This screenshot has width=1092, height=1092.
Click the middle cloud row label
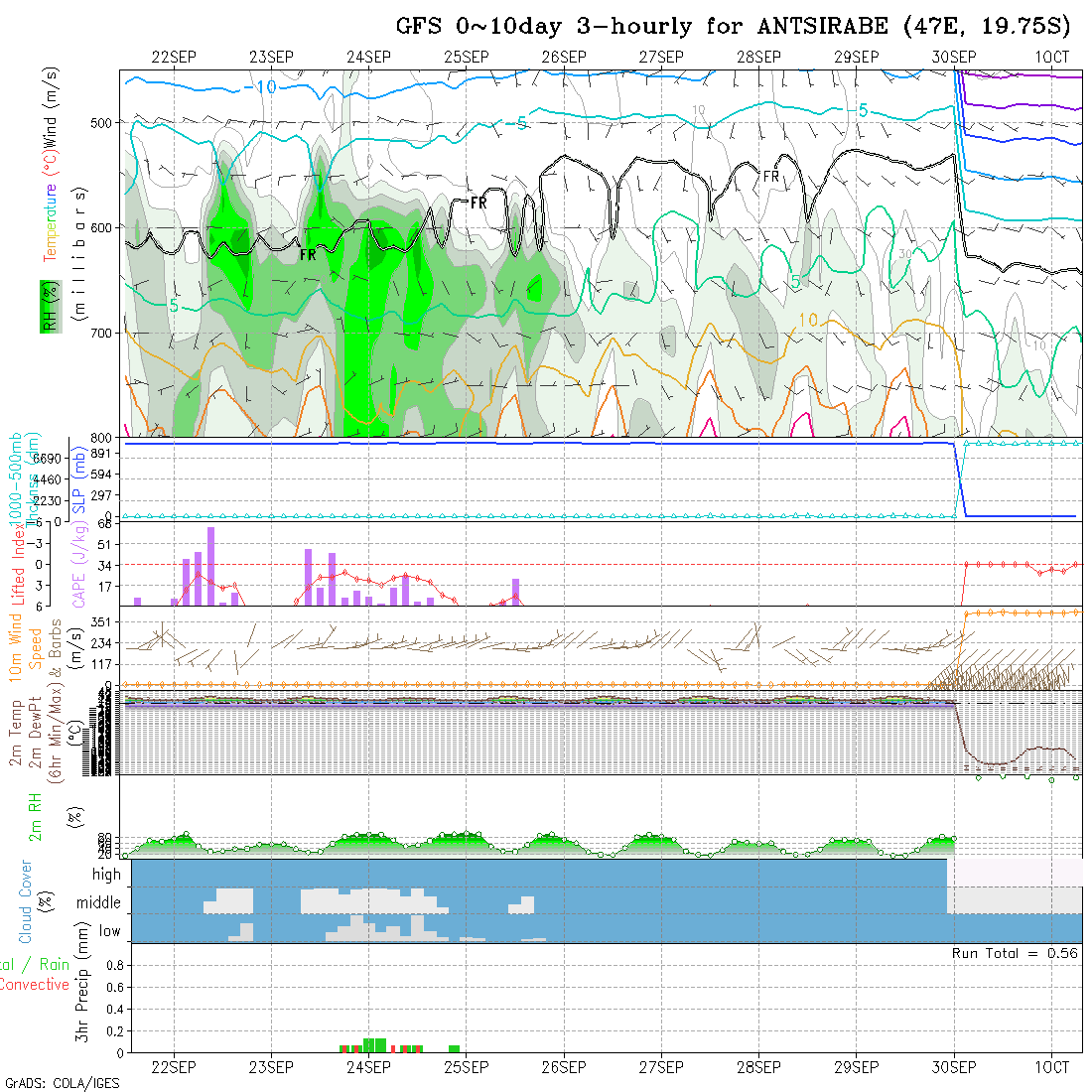(x=98, y=902)
